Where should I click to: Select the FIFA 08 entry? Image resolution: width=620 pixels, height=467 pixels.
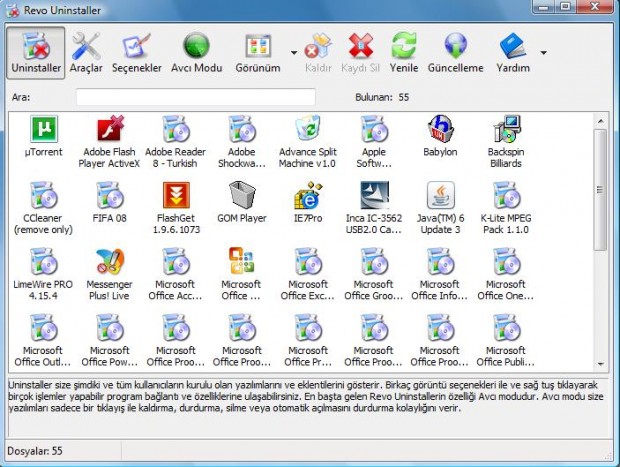tap(110, 202)
